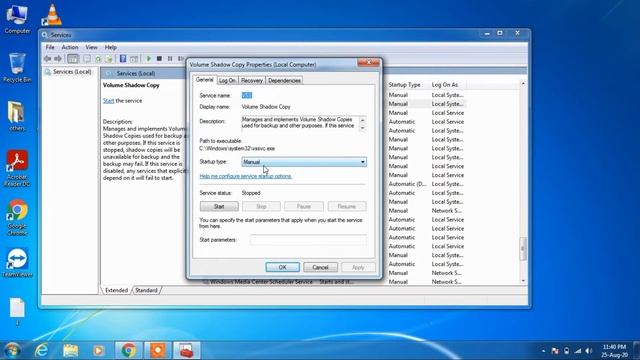
Task: Toggle the Show/Hide Console Tree toolbar icon
Action: pos(73,59)
